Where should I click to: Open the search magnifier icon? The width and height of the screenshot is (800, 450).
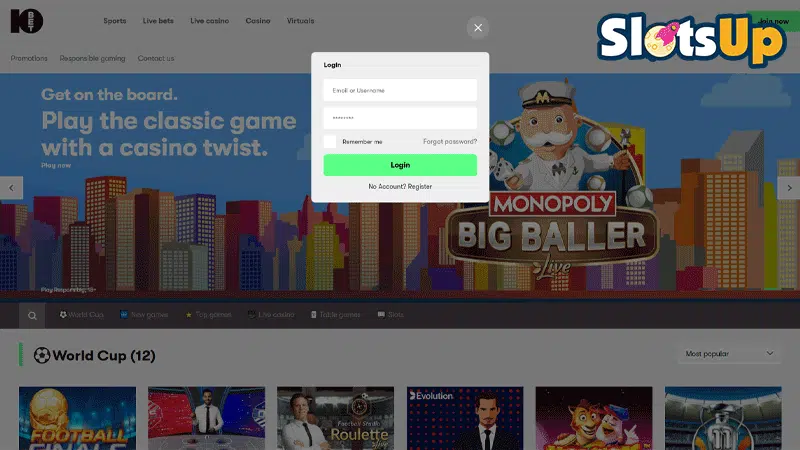pos(32,315)
